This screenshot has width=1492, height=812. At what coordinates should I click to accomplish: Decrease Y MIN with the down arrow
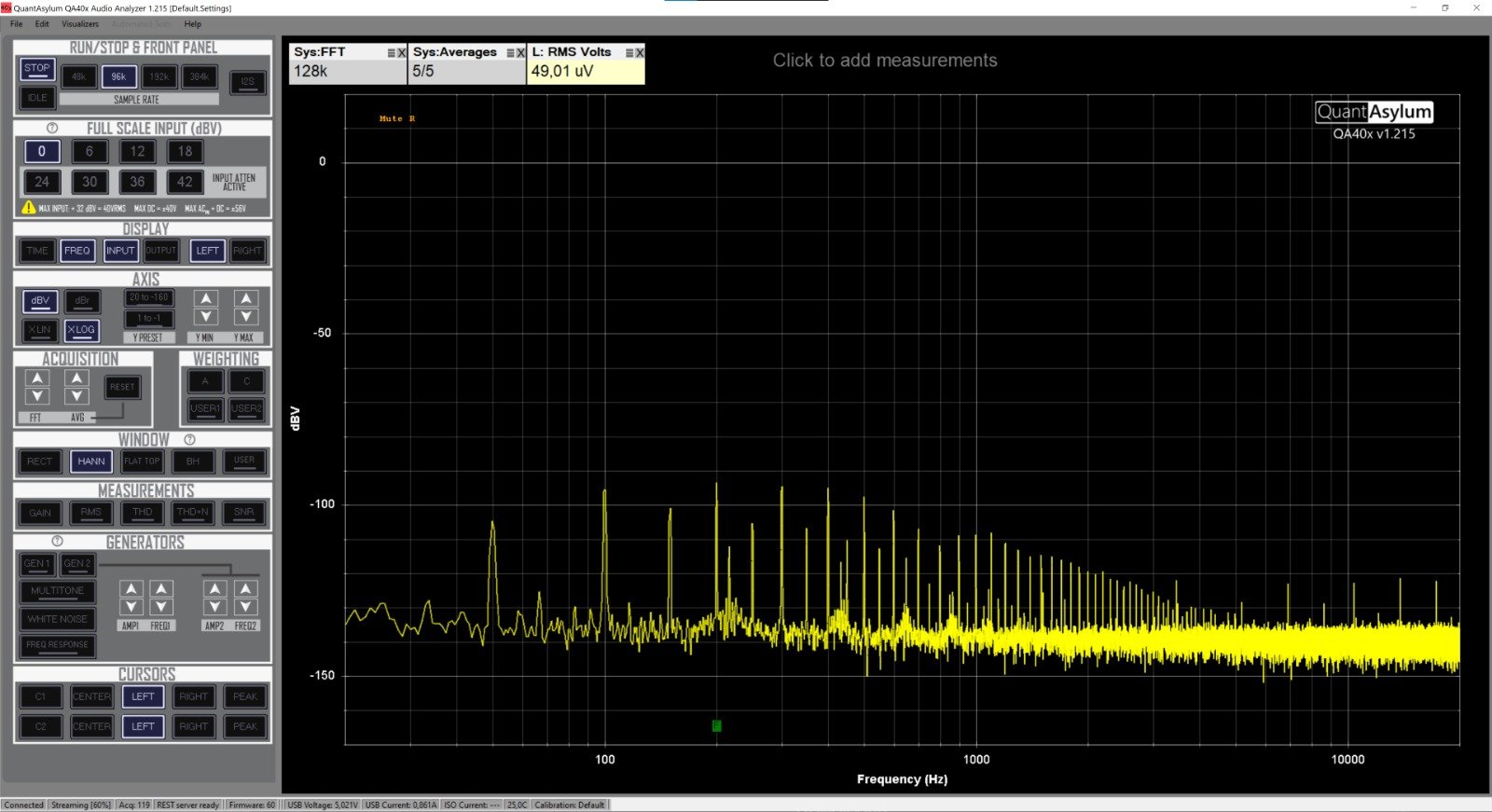[206, 318]
